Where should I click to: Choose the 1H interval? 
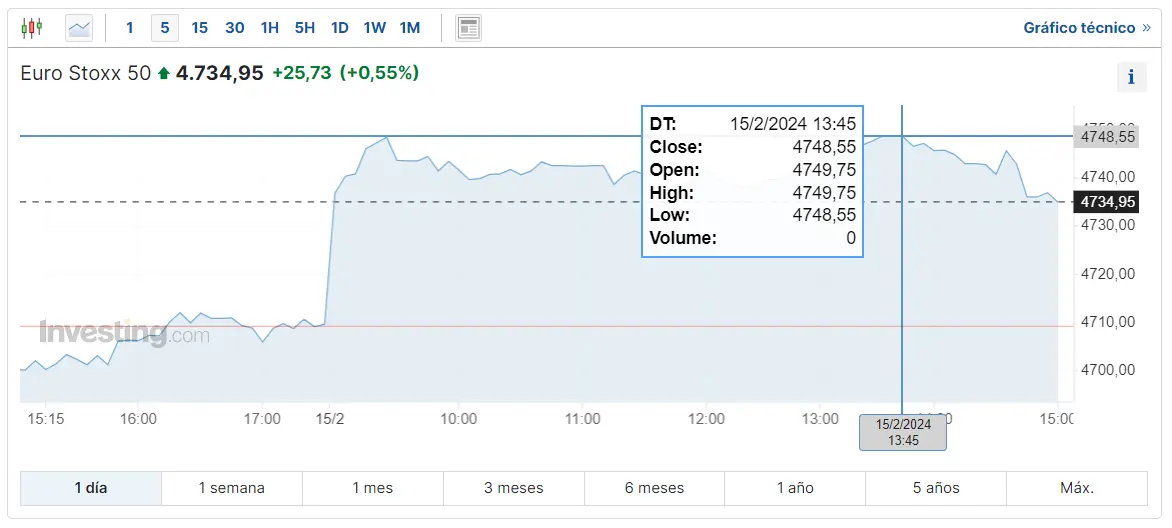270,28
